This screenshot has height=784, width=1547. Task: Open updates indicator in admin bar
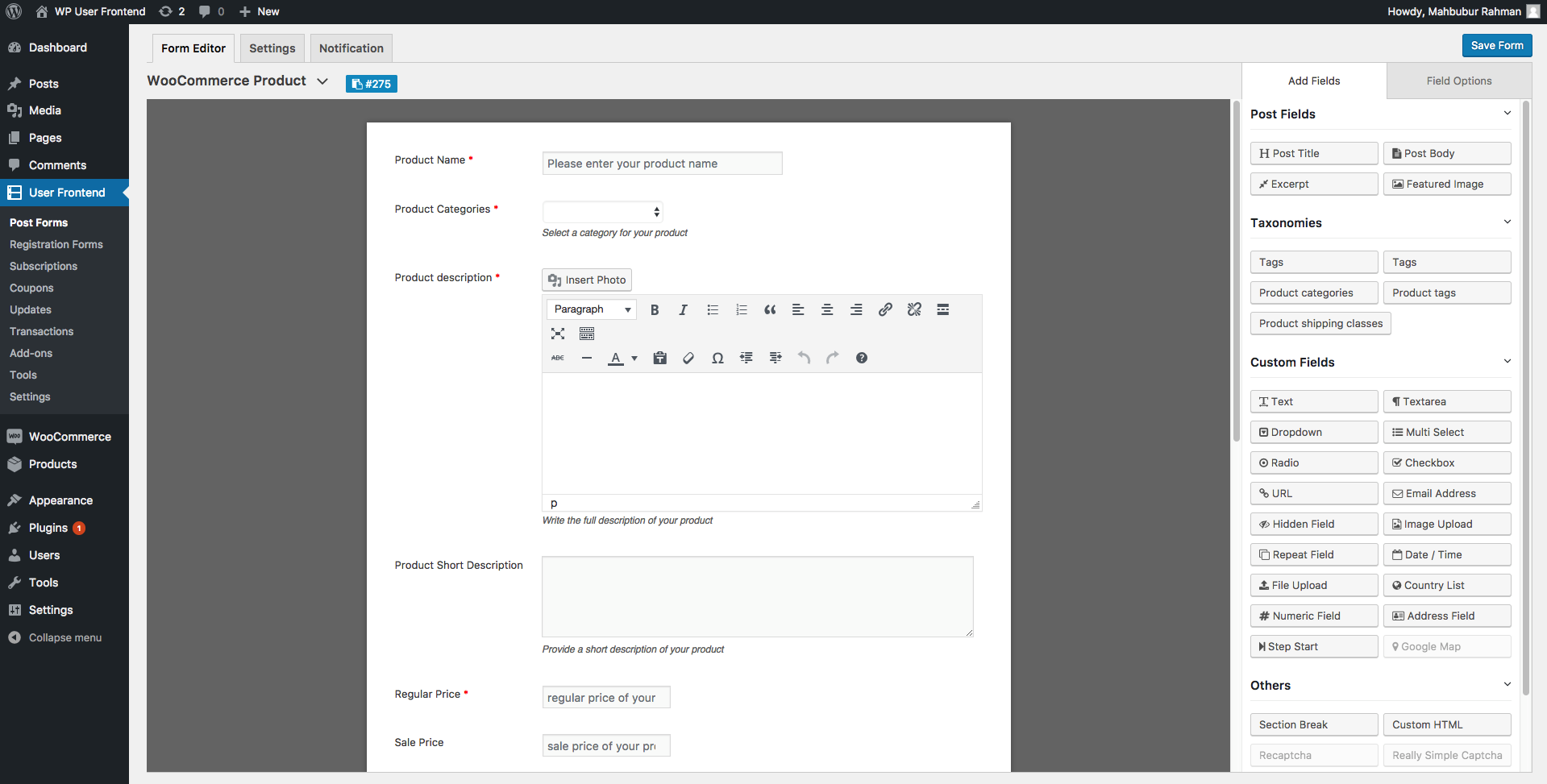pyautogui.click(x=172, y=11)
